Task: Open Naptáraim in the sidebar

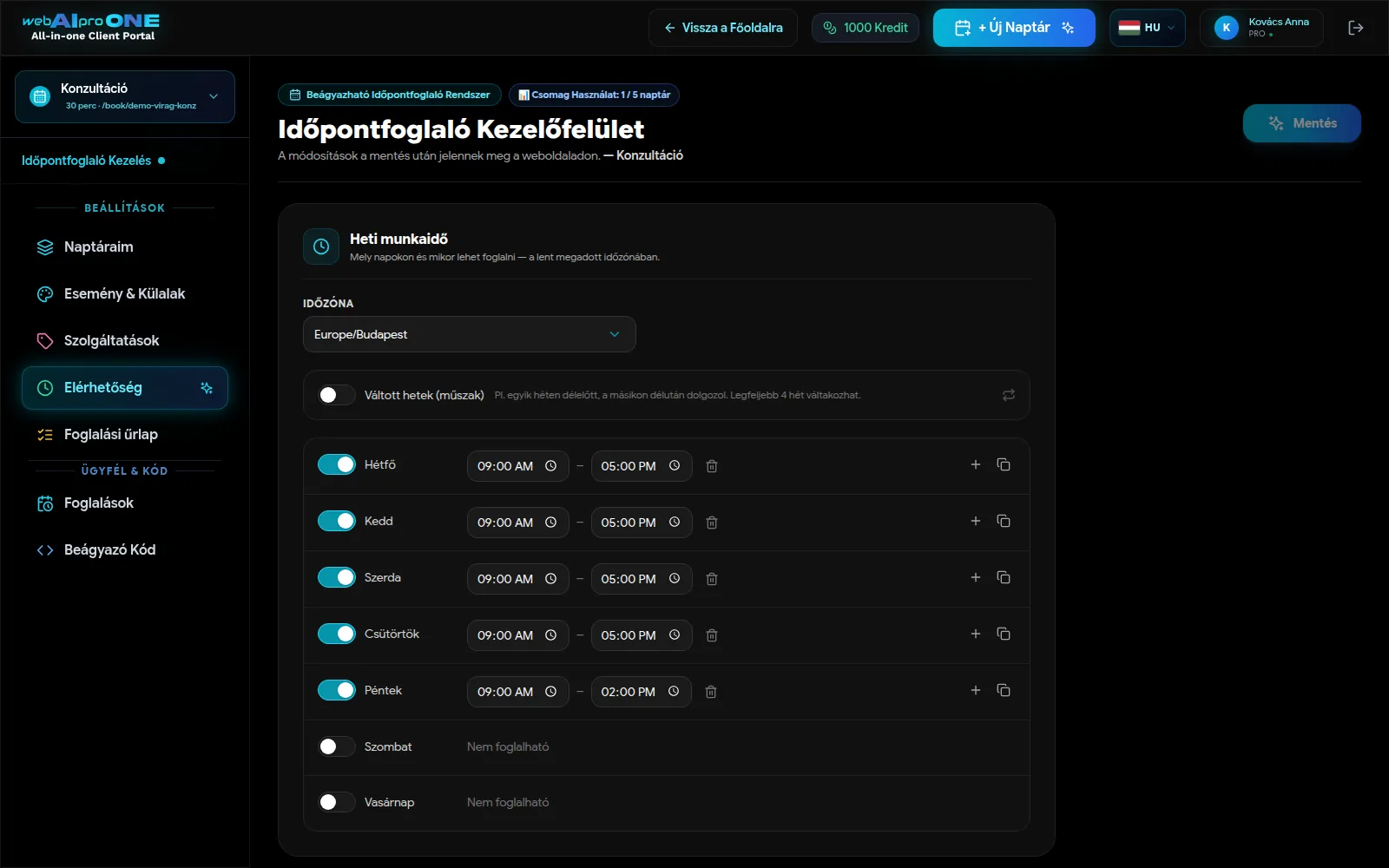Action: (x=125, y=247)
